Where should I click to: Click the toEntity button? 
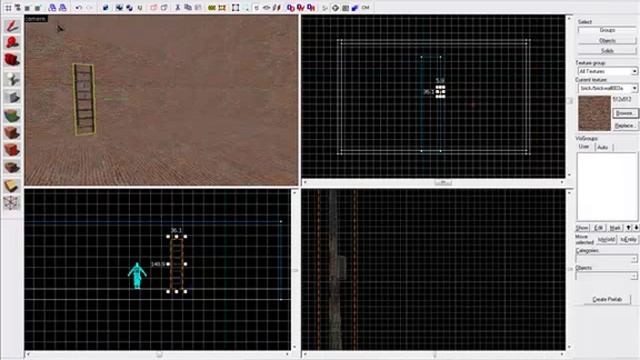click(x=628, y=240)
